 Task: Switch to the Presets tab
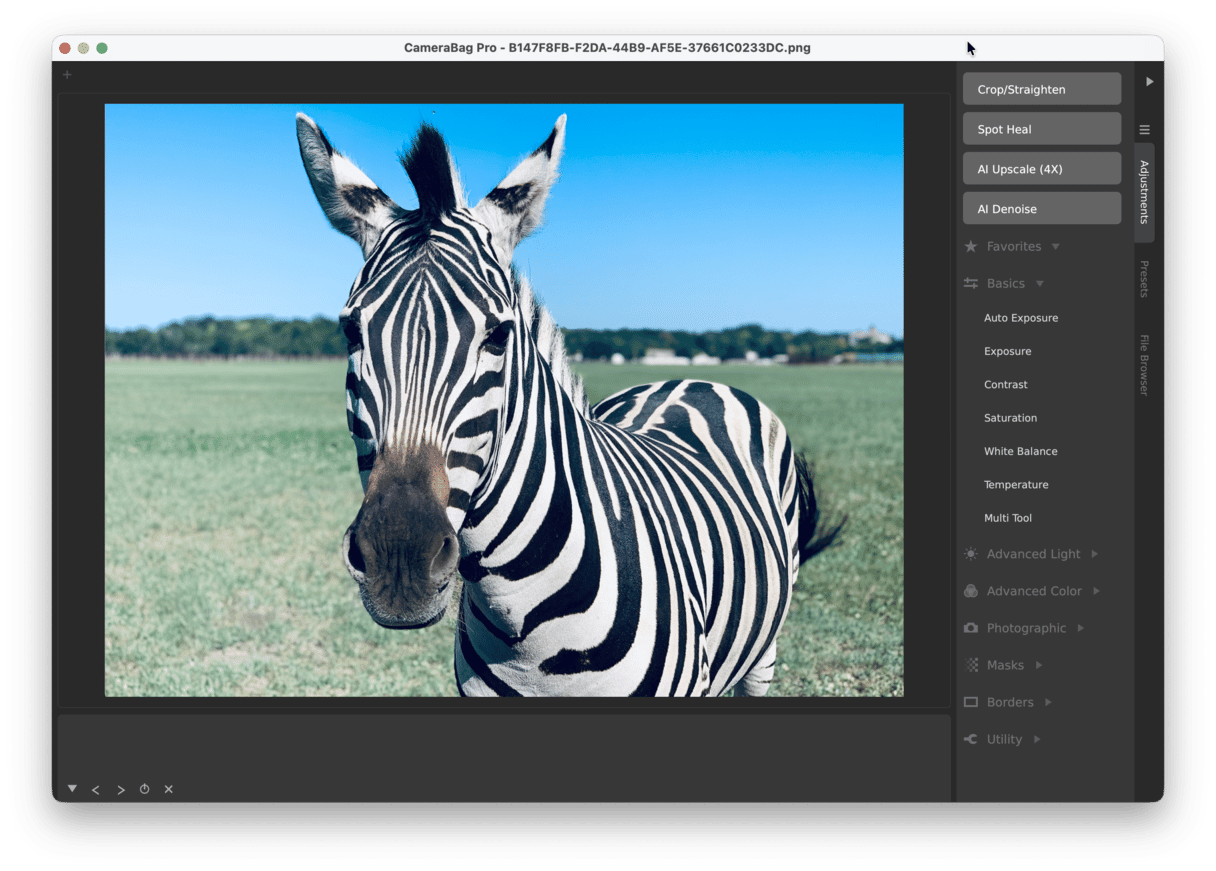(x=1145, y=279)
